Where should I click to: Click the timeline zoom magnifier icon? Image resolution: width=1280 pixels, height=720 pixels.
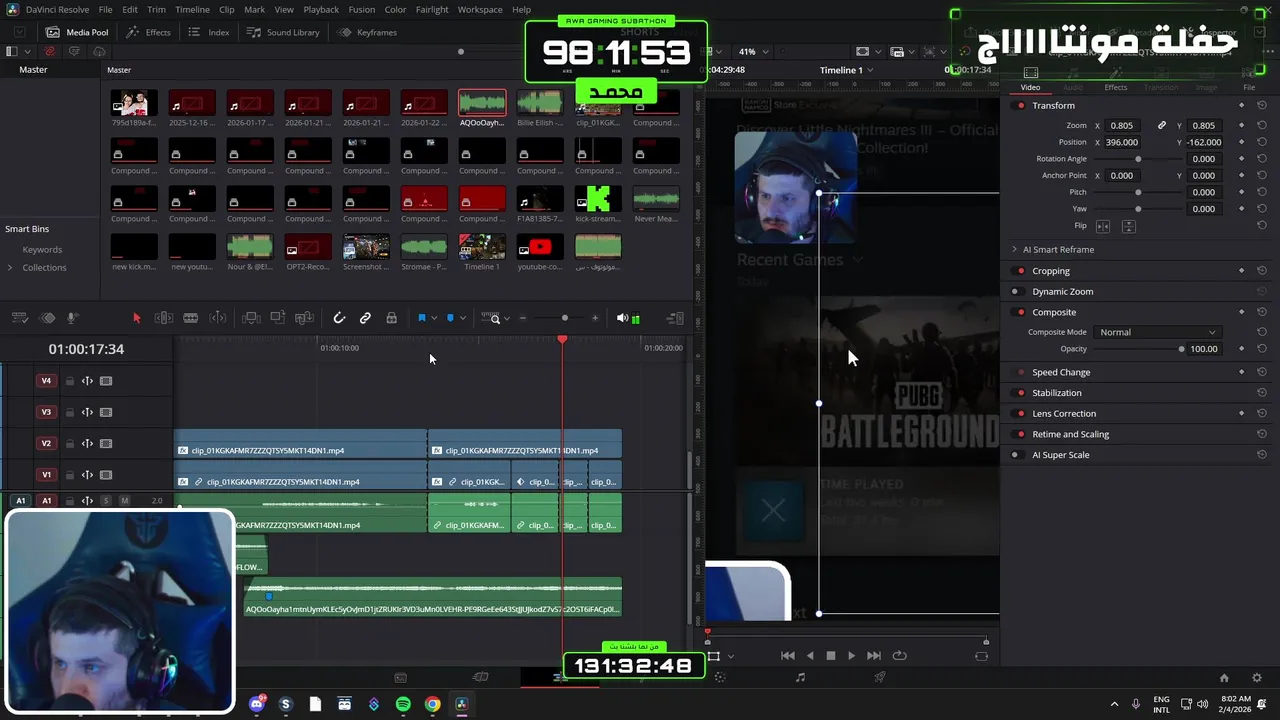tap(491, 318)
